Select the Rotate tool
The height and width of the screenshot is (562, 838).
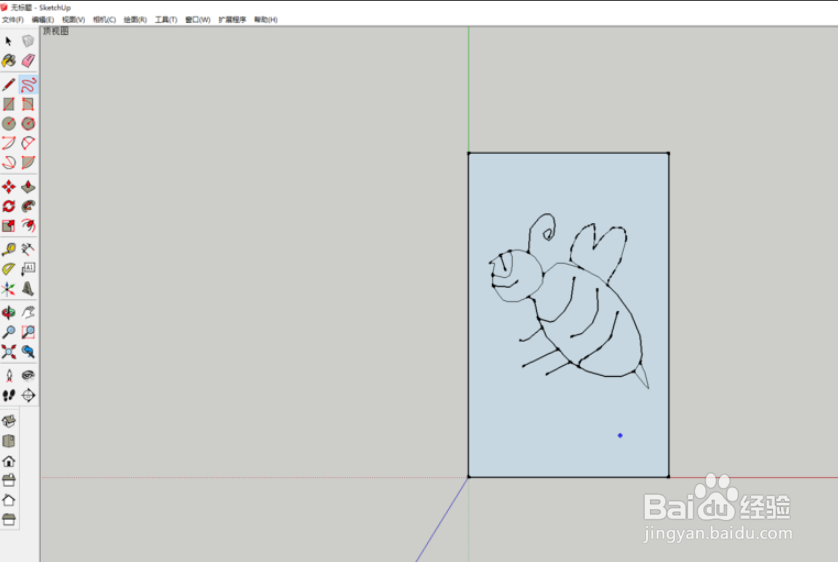9,206
